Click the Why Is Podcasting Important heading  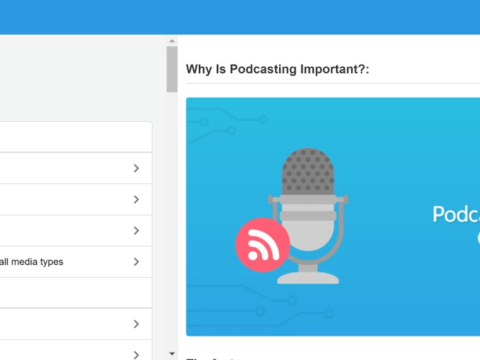[277, 69]
